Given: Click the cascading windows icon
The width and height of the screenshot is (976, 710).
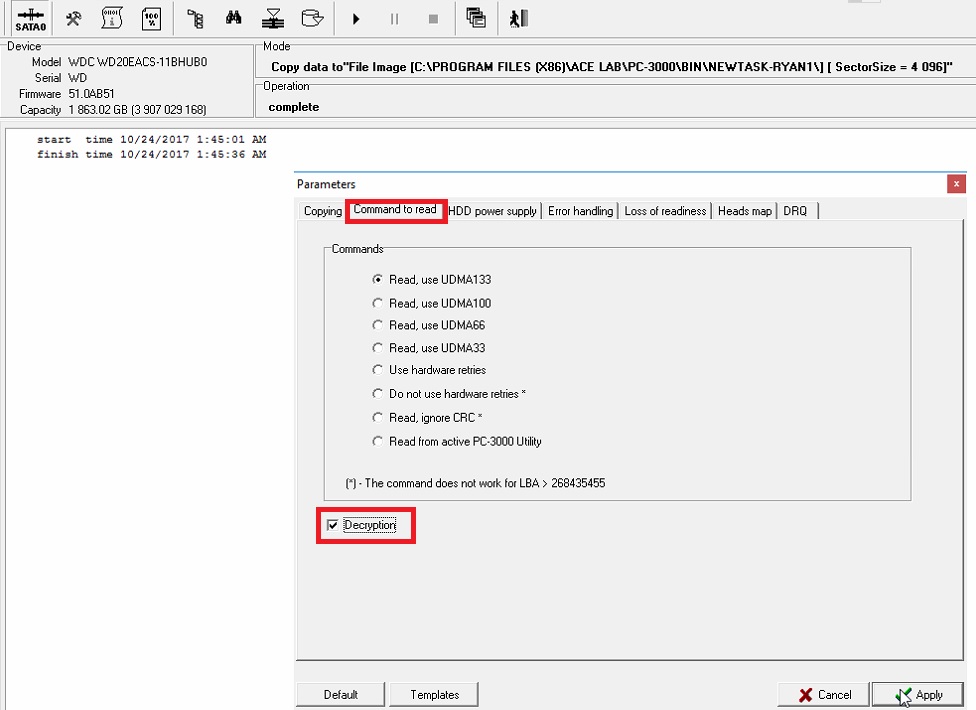Looking at the screenshot, I should (476, 18).
